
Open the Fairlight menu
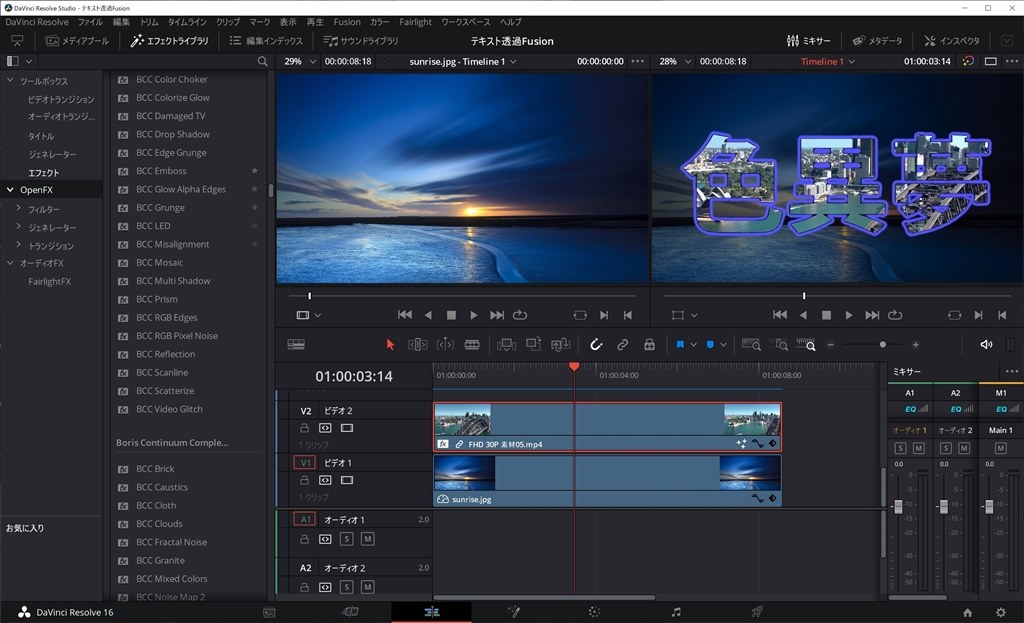coord(415,22)
